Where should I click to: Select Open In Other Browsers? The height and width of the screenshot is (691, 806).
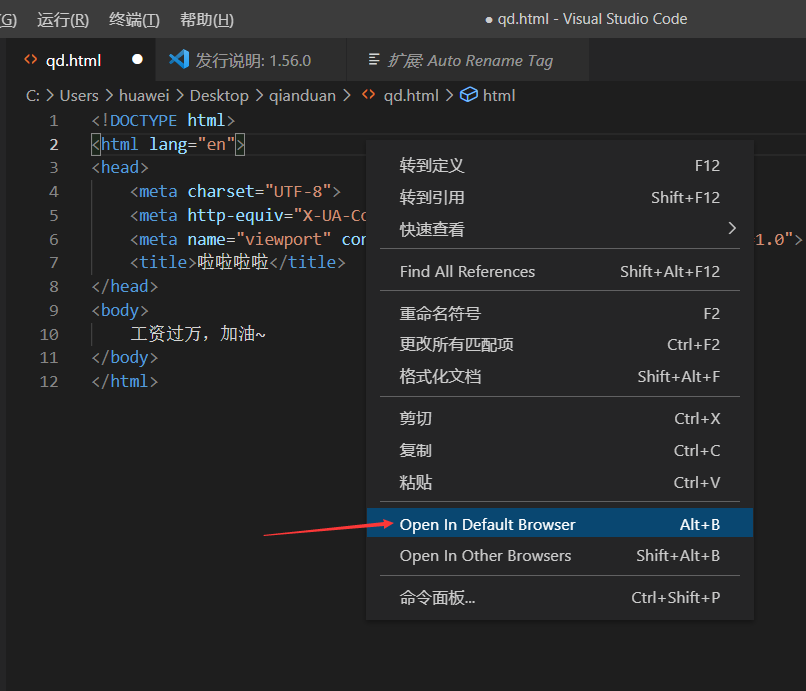tap(484, 556)
